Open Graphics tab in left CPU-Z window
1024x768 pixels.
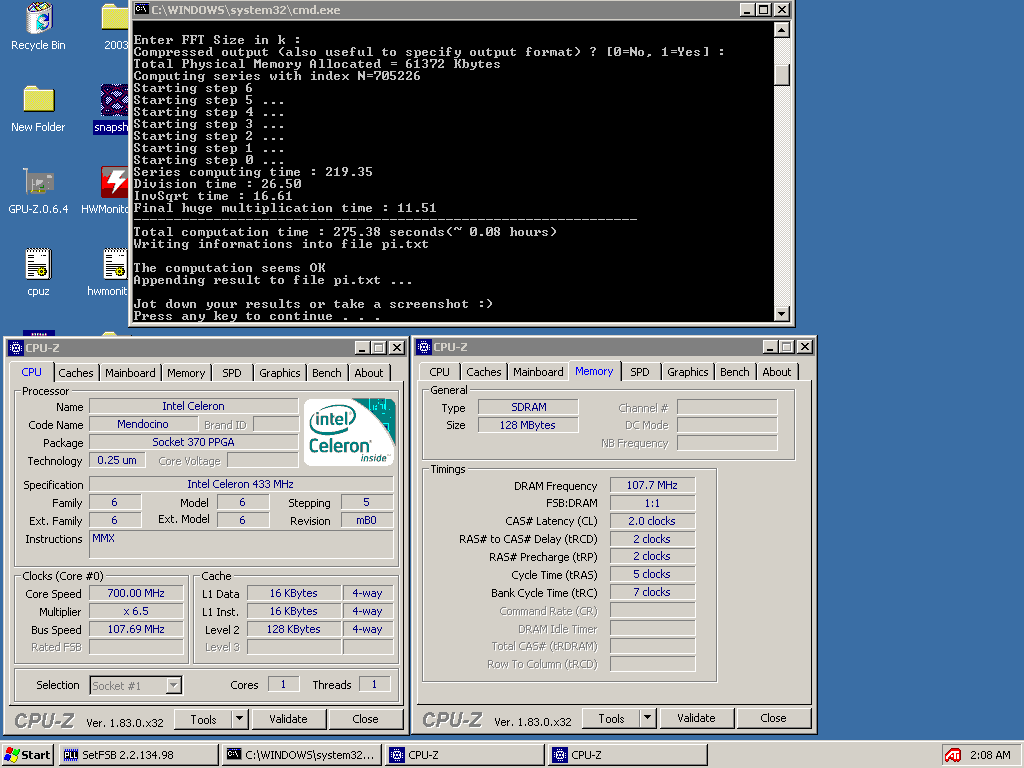click(x=280, y=373)
